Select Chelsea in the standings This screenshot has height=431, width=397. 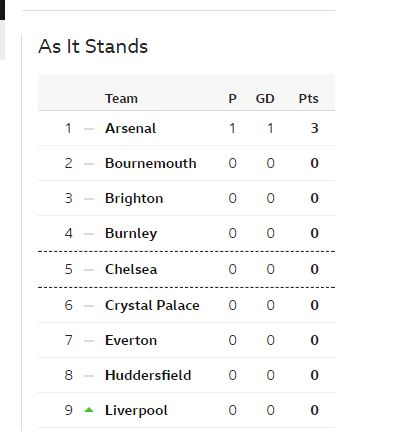pyautogui.click(x=131, y=269)
